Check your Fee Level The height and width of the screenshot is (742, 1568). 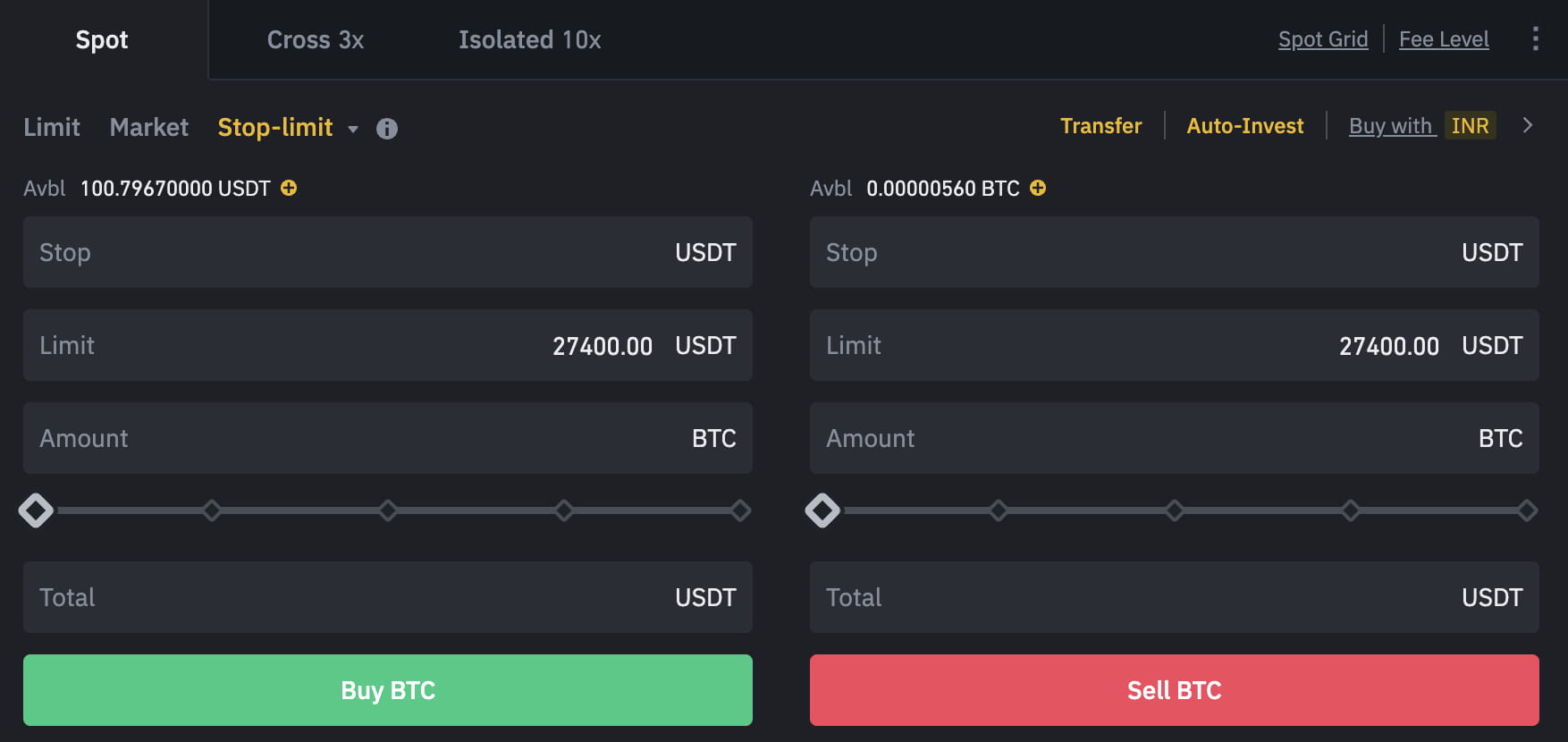pyautogui.click(x=1443, y=38)
